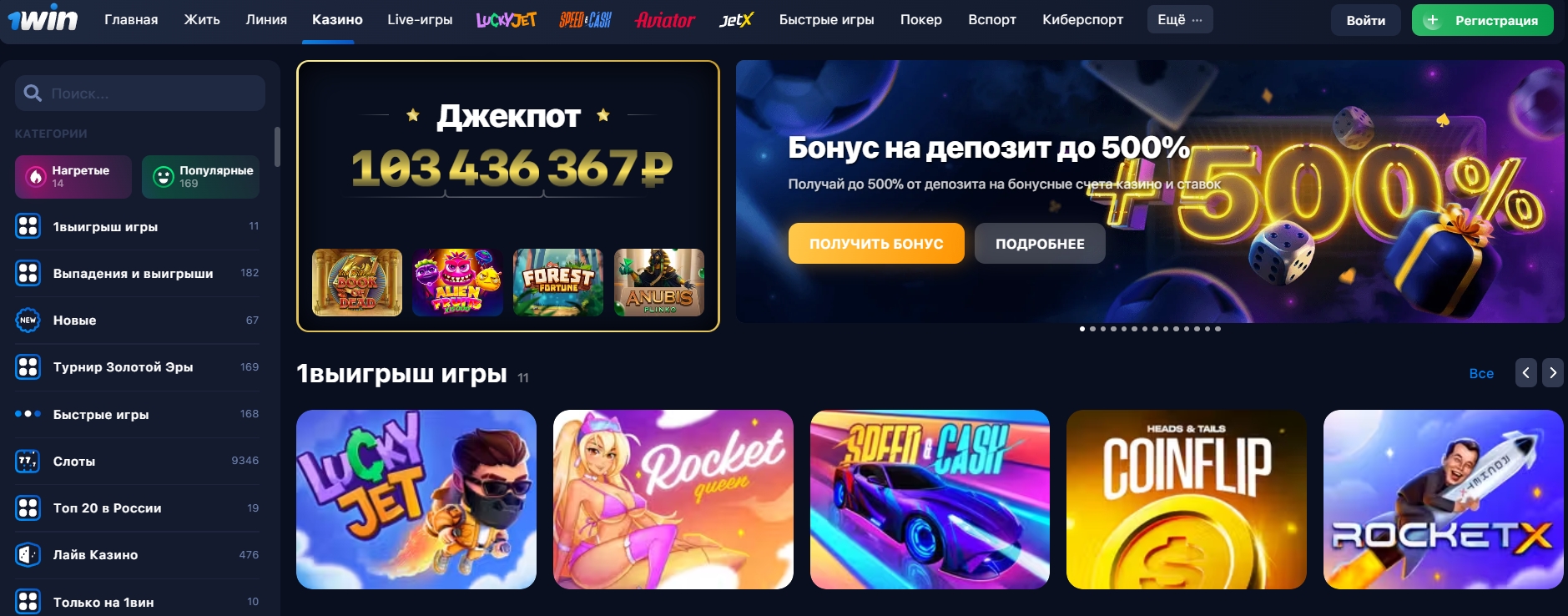Open Speed & Cash logo in navigation
The width and height of the screenshot is (1568, 616).
click(586, 20)
